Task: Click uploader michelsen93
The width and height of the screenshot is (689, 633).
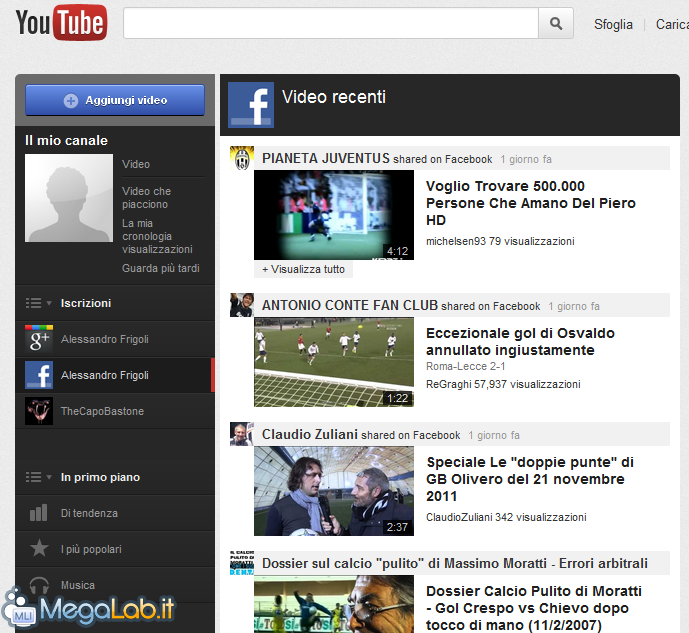Action: [456, 241]
